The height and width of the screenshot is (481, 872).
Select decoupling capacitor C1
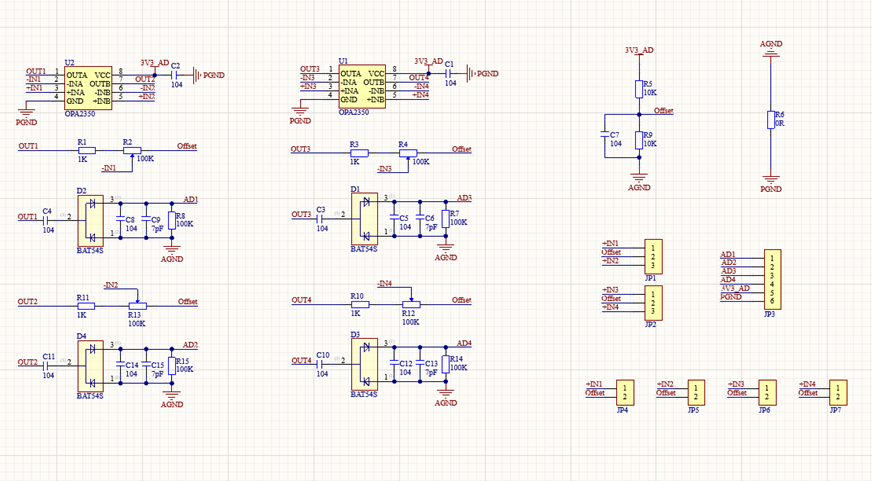pyautogui.click(x=449, y=73)
